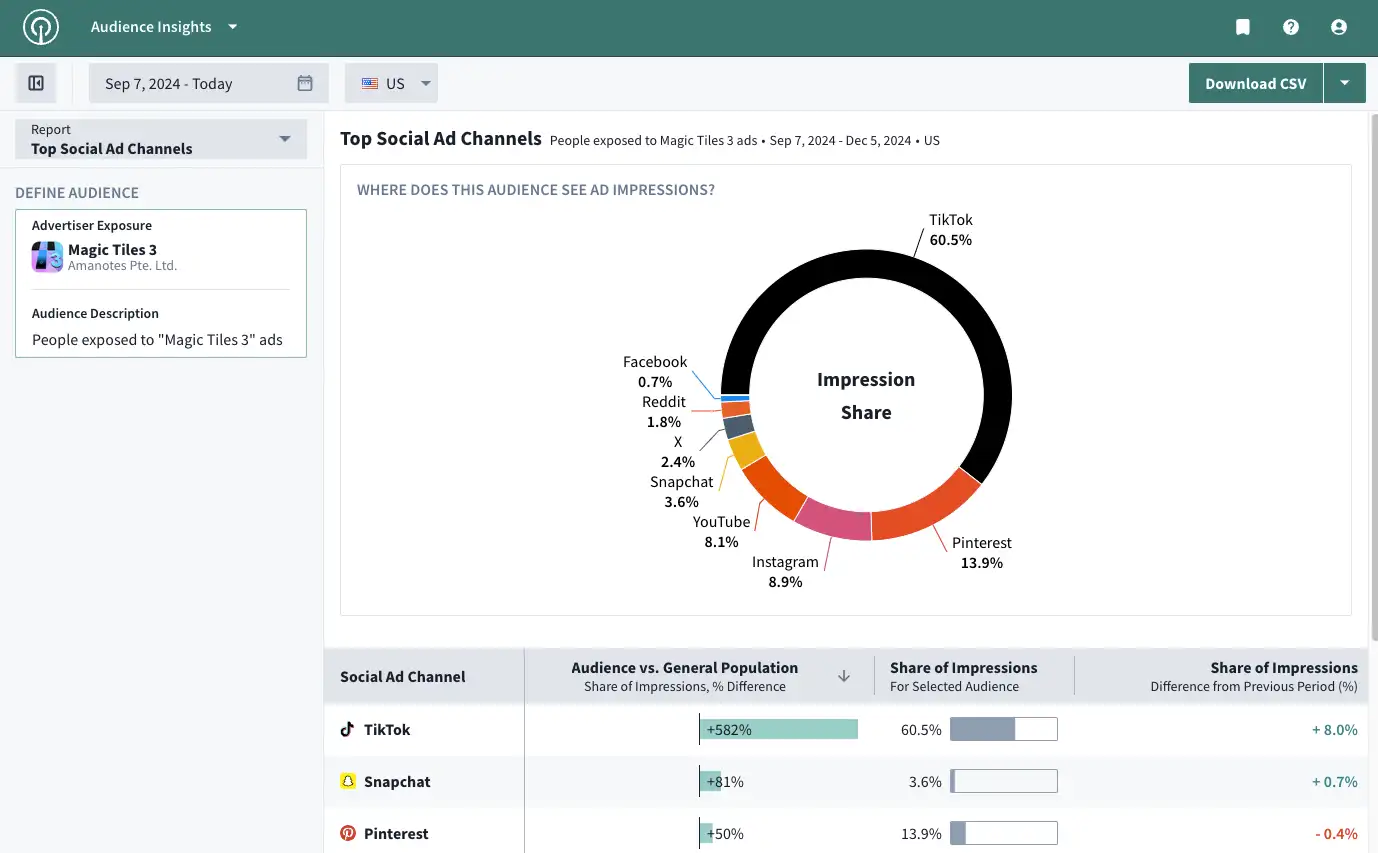1378x853 pixels.
Task: Click the app logo icon in header
Action: 42,27
